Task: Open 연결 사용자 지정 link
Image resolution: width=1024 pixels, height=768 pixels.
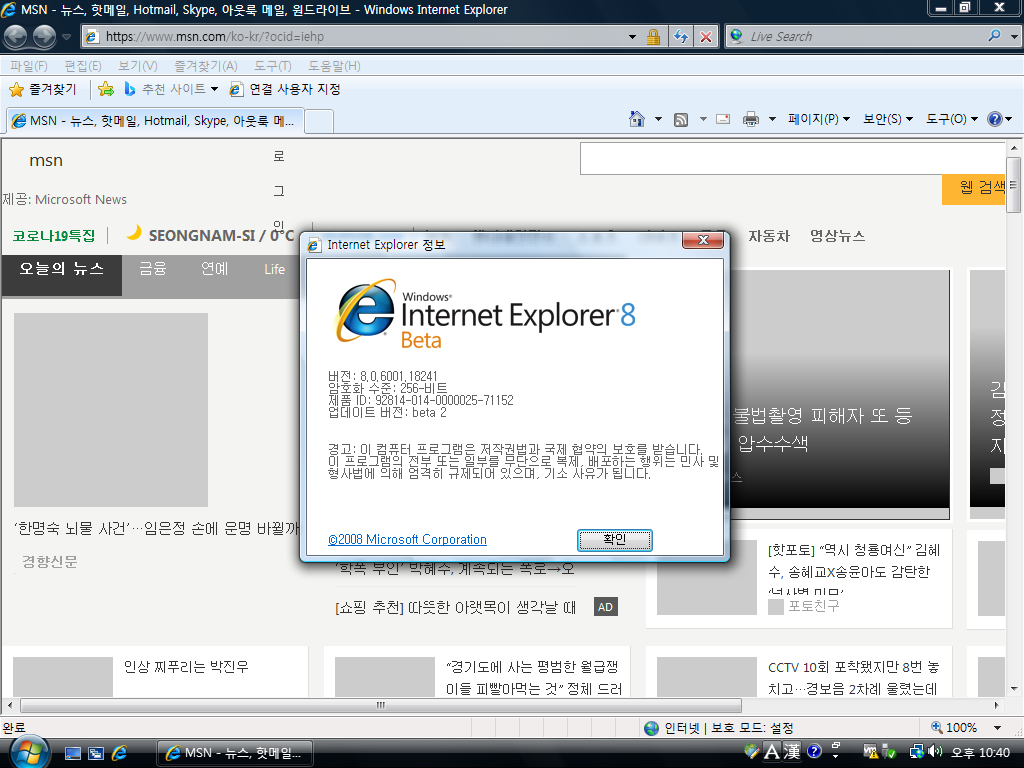Action: [285, 89]
